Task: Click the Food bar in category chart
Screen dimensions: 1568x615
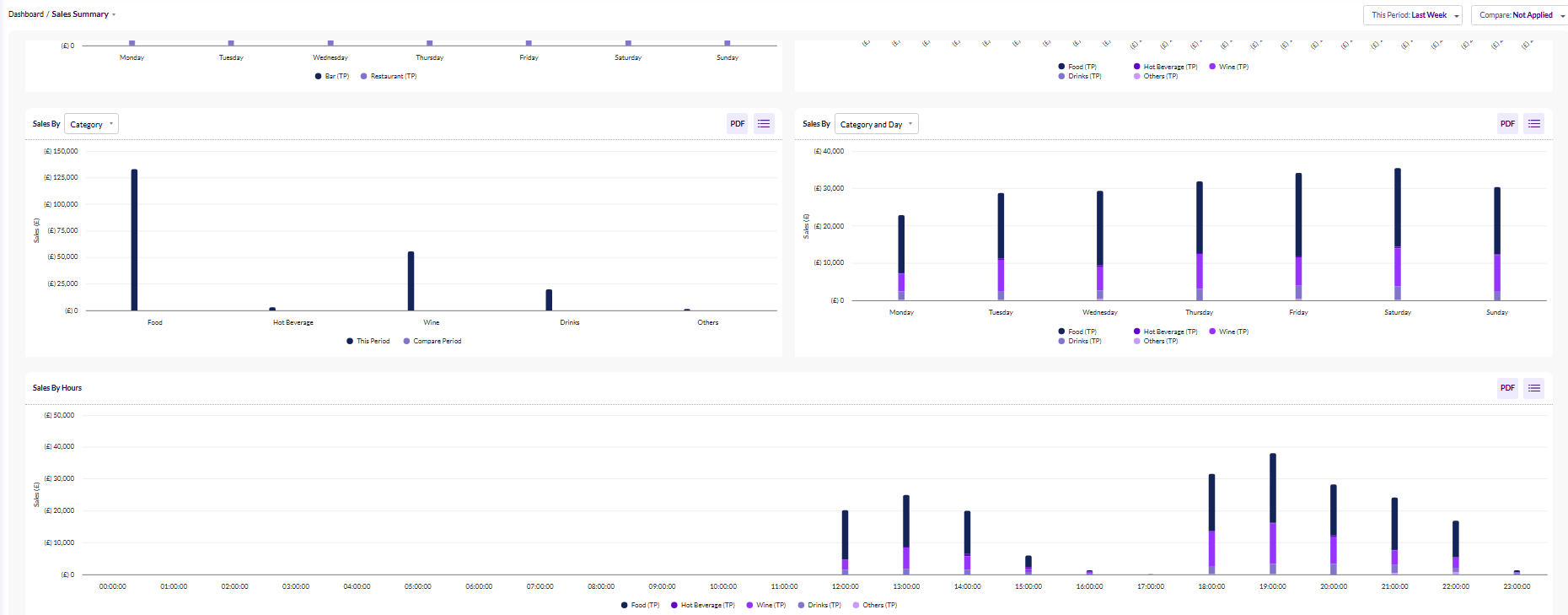Action: 134,240
